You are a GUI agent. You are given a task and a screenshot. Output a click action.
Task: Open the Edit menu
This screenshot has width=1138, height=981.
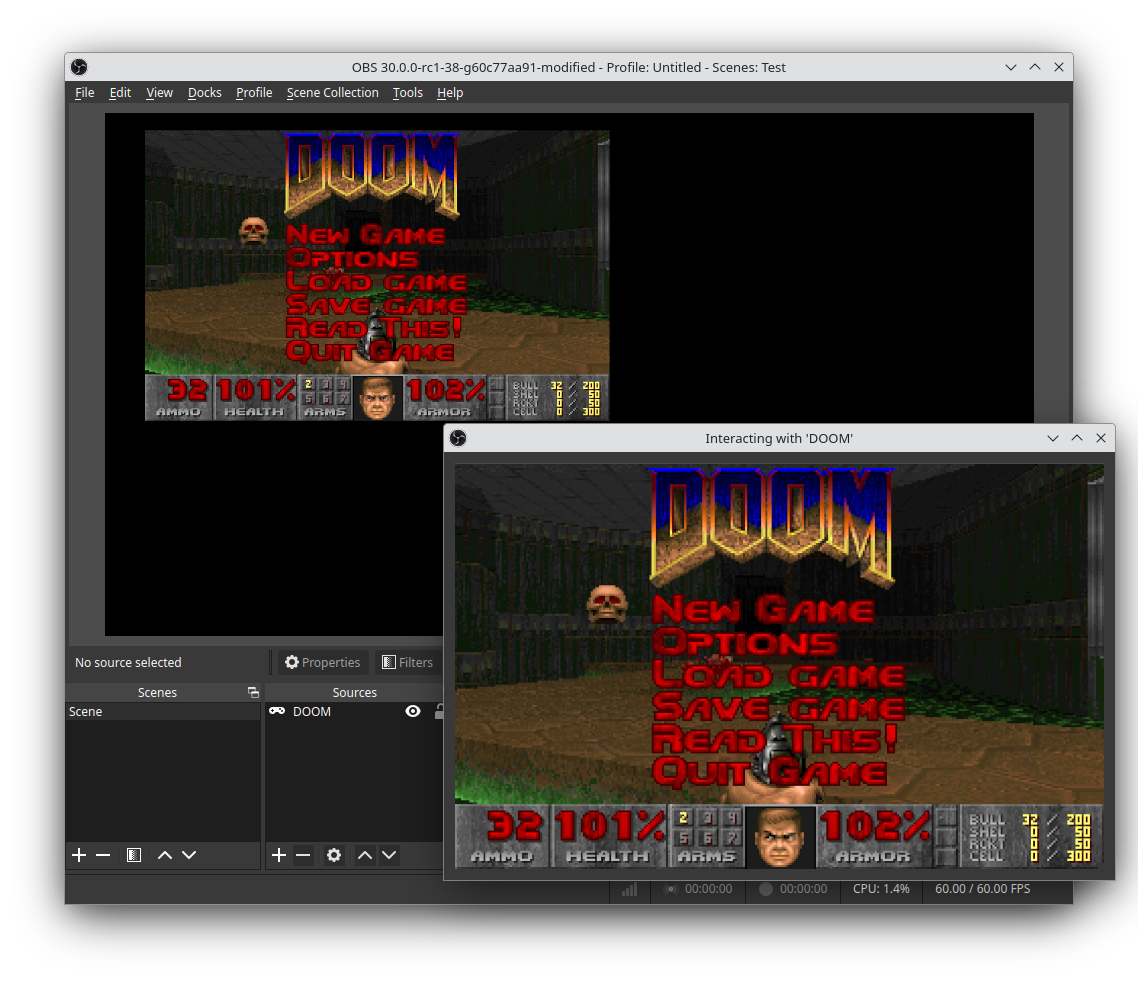click(120, 93)
